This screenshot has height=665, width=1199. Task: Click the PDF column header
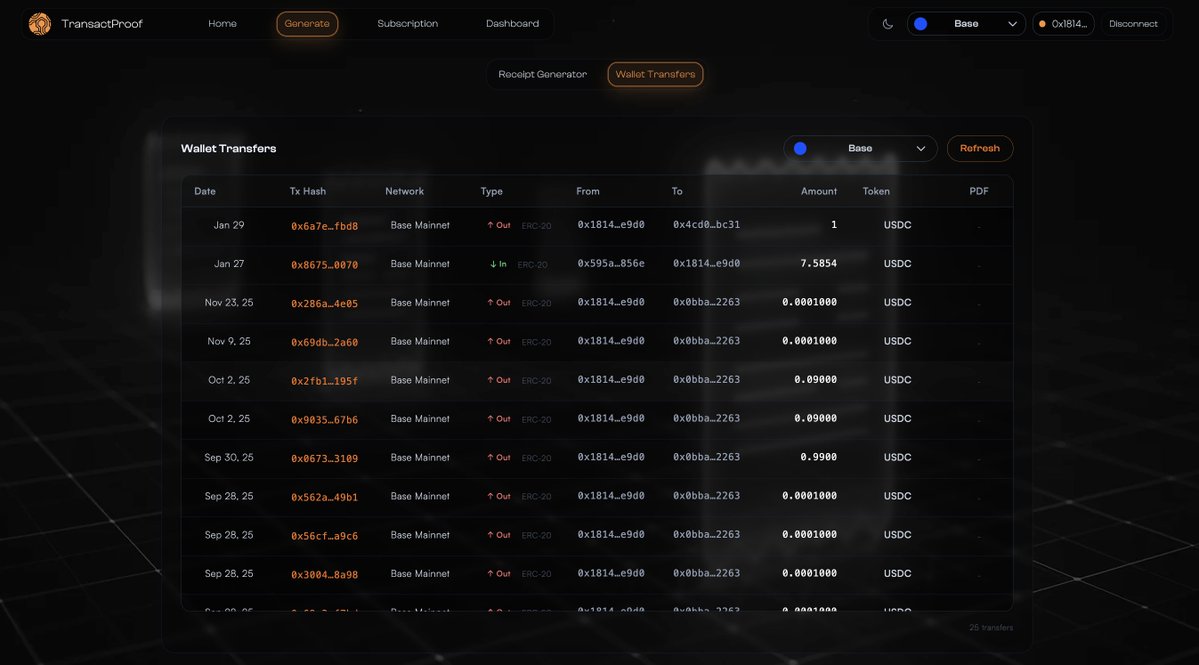(979, 191)
